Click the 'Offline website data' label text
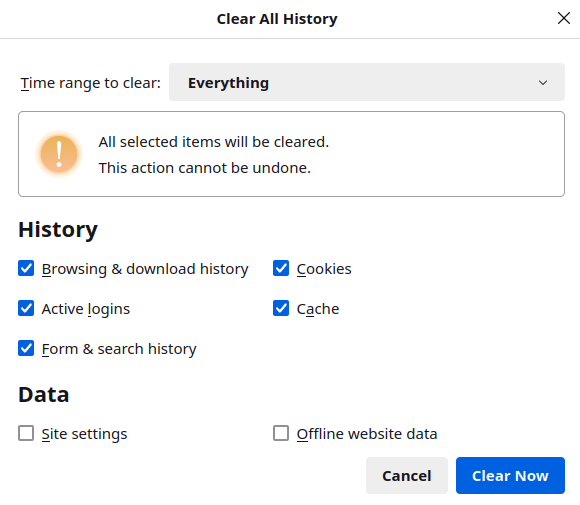Viewport: 580px width, 505px height. pos(367,434)
